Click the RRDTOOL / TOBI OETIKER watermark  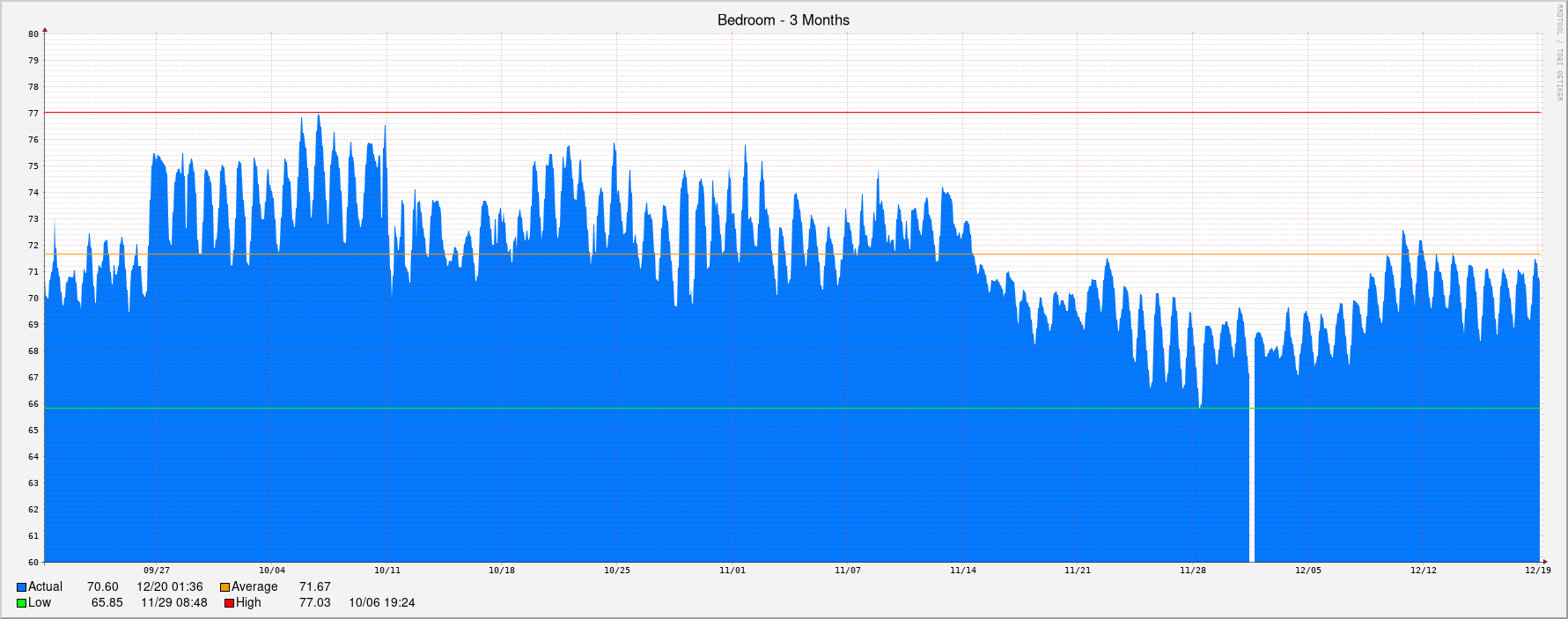[1558, 53]
